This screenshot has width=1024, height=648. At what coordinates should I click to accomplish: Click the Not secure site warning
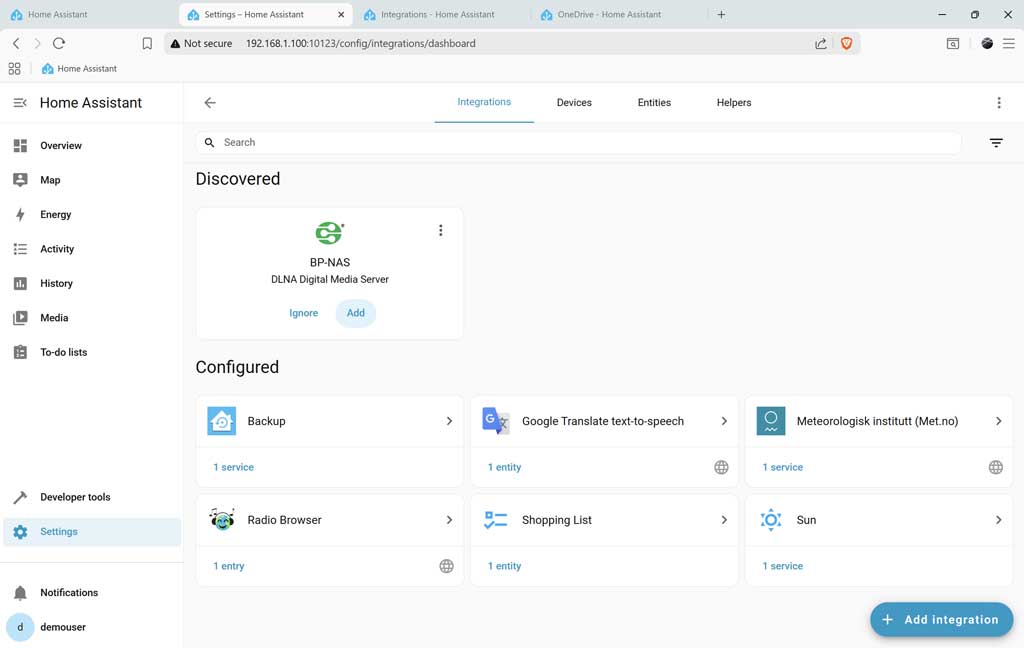[201, 43]
